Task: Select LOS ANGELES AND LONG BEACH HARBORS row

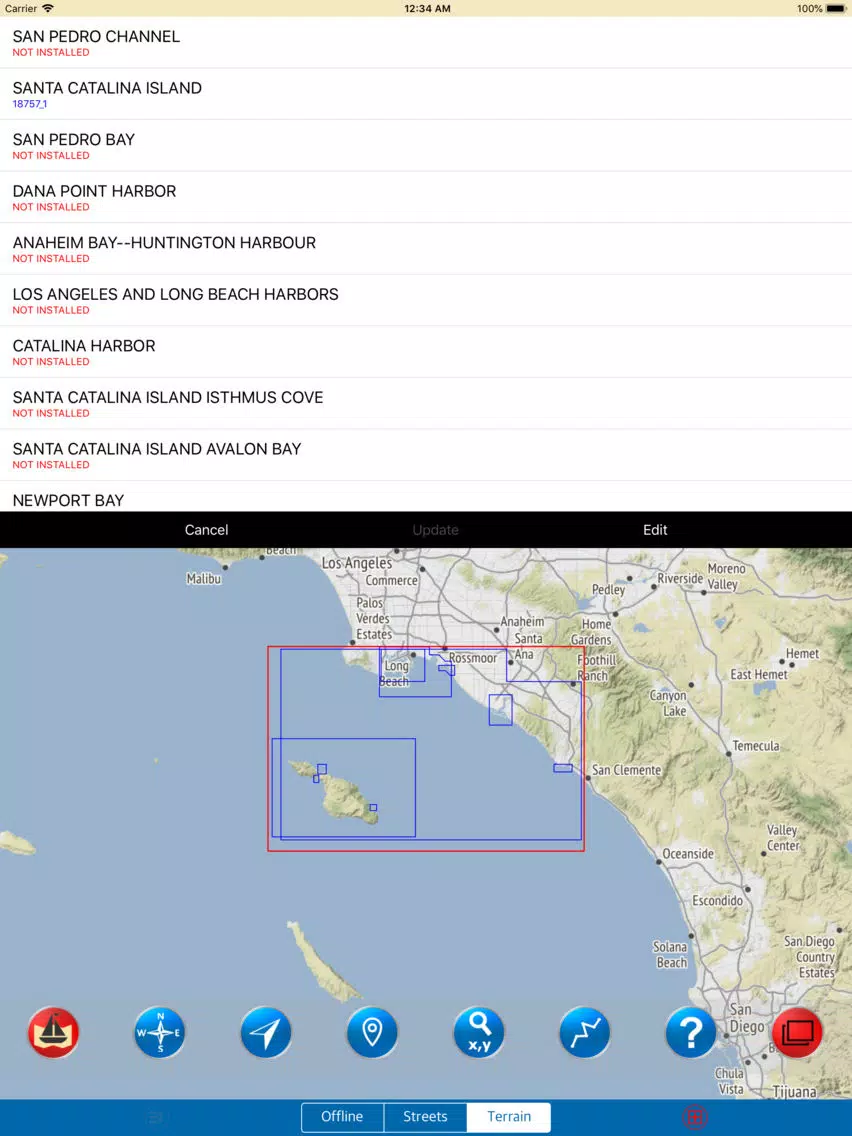Action: (x=426, y=300)
